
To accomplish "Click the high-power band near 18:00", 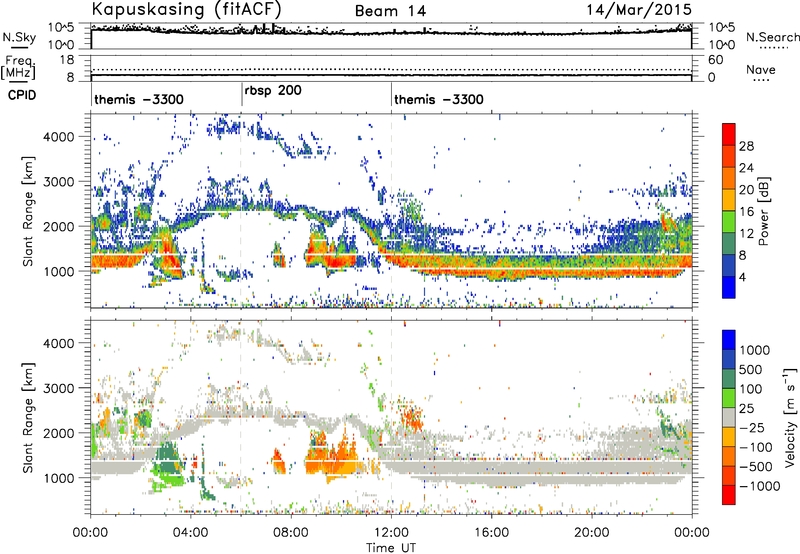I will pos(541,266).
